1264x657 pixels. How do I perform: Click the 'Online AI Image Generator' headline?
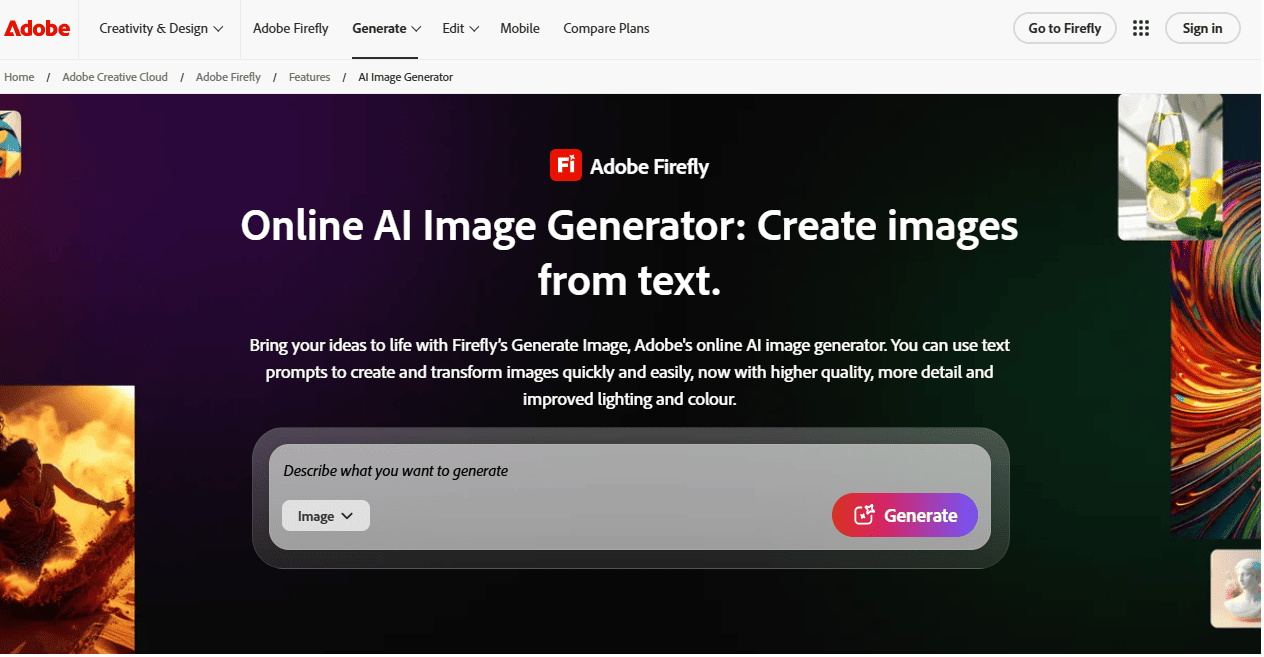[630, 254]
